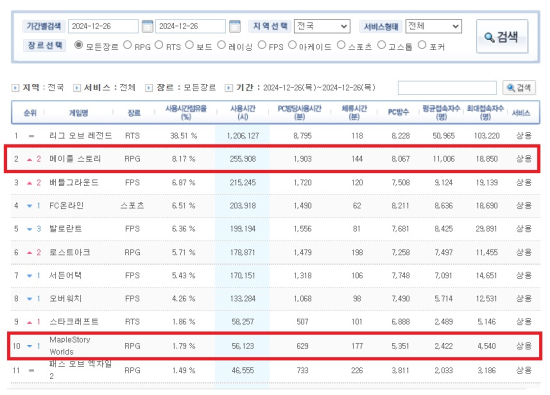Click the 255,908 usage hours cell
550x395 pixels.
tap(243, 159)
